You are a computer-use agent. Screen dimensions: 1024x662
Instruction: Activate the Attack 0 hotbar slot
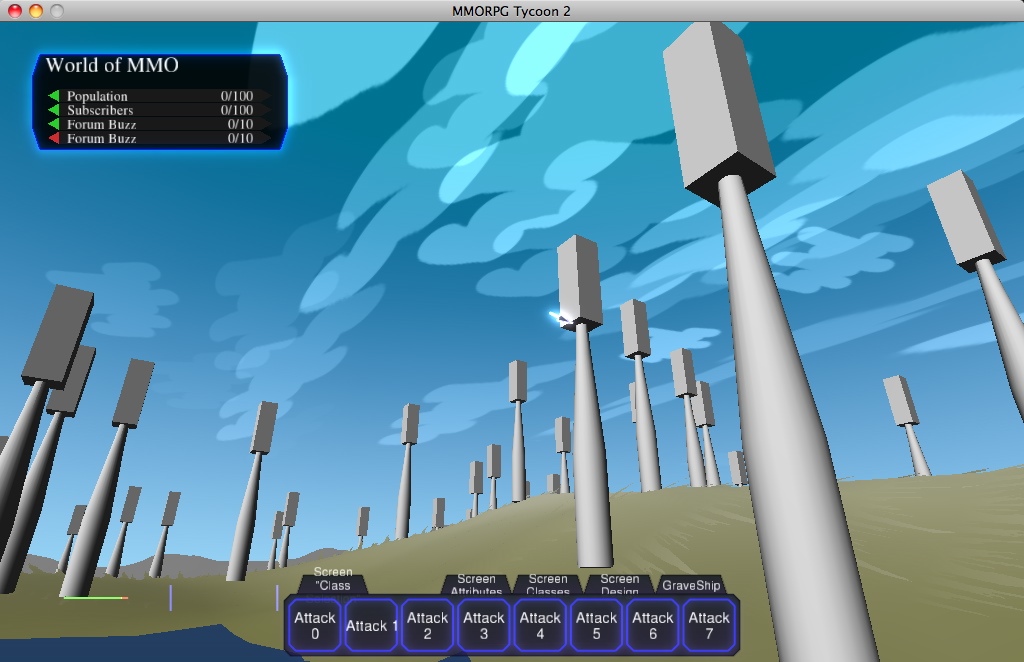[315, 625]
